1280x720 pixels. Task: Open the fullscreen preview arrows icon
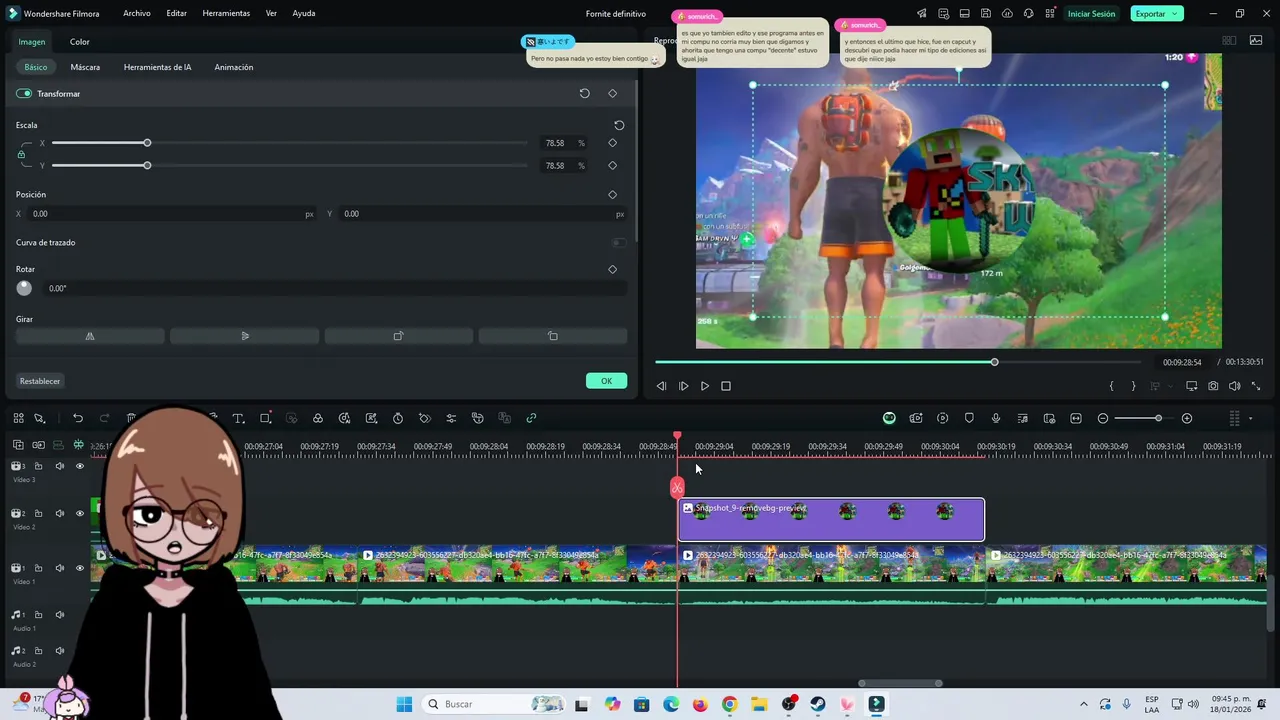(1256, 386)
